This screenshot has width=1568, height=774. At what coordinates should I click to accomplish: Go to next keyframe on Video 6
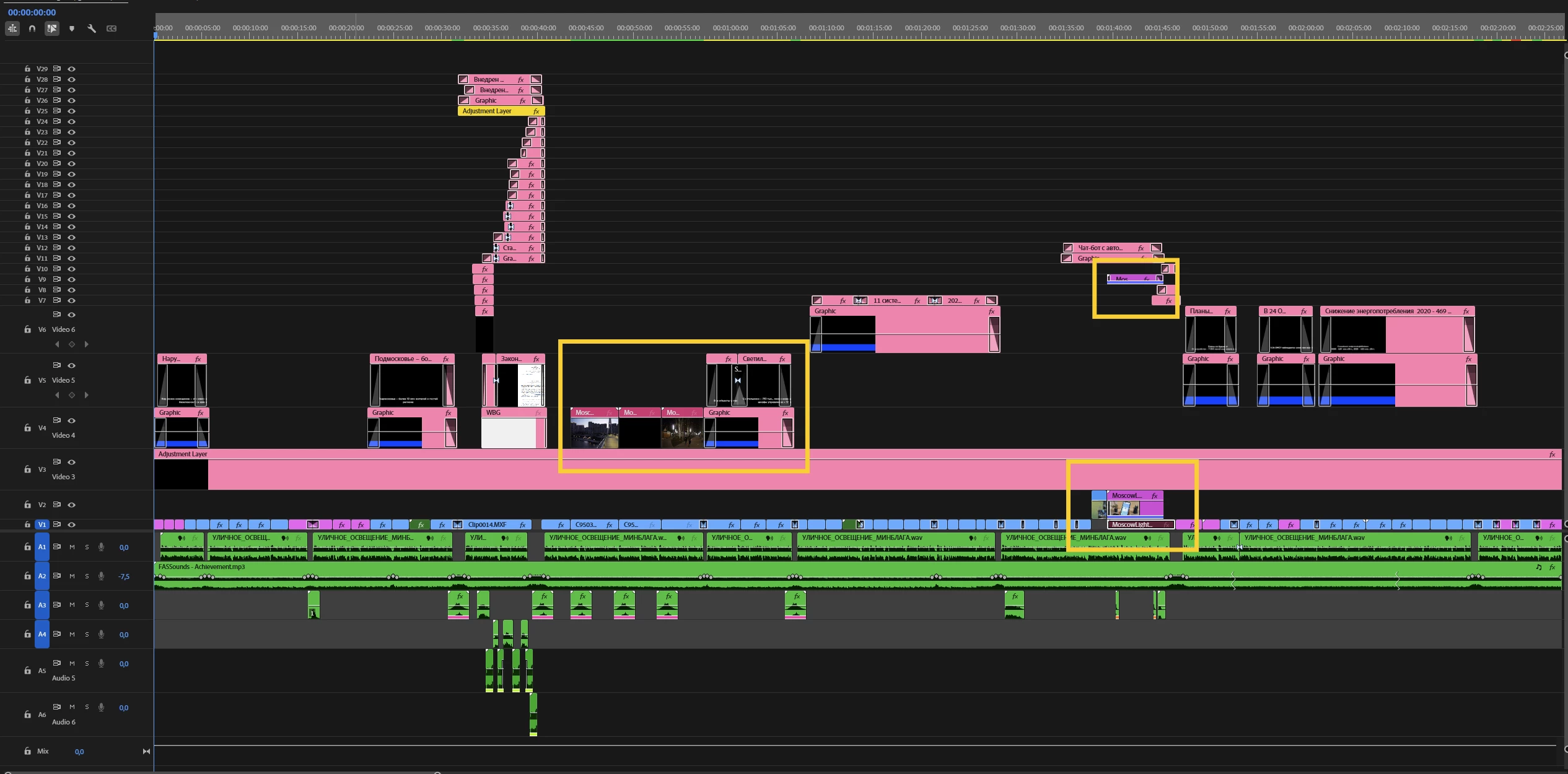(x=87, y=344)
